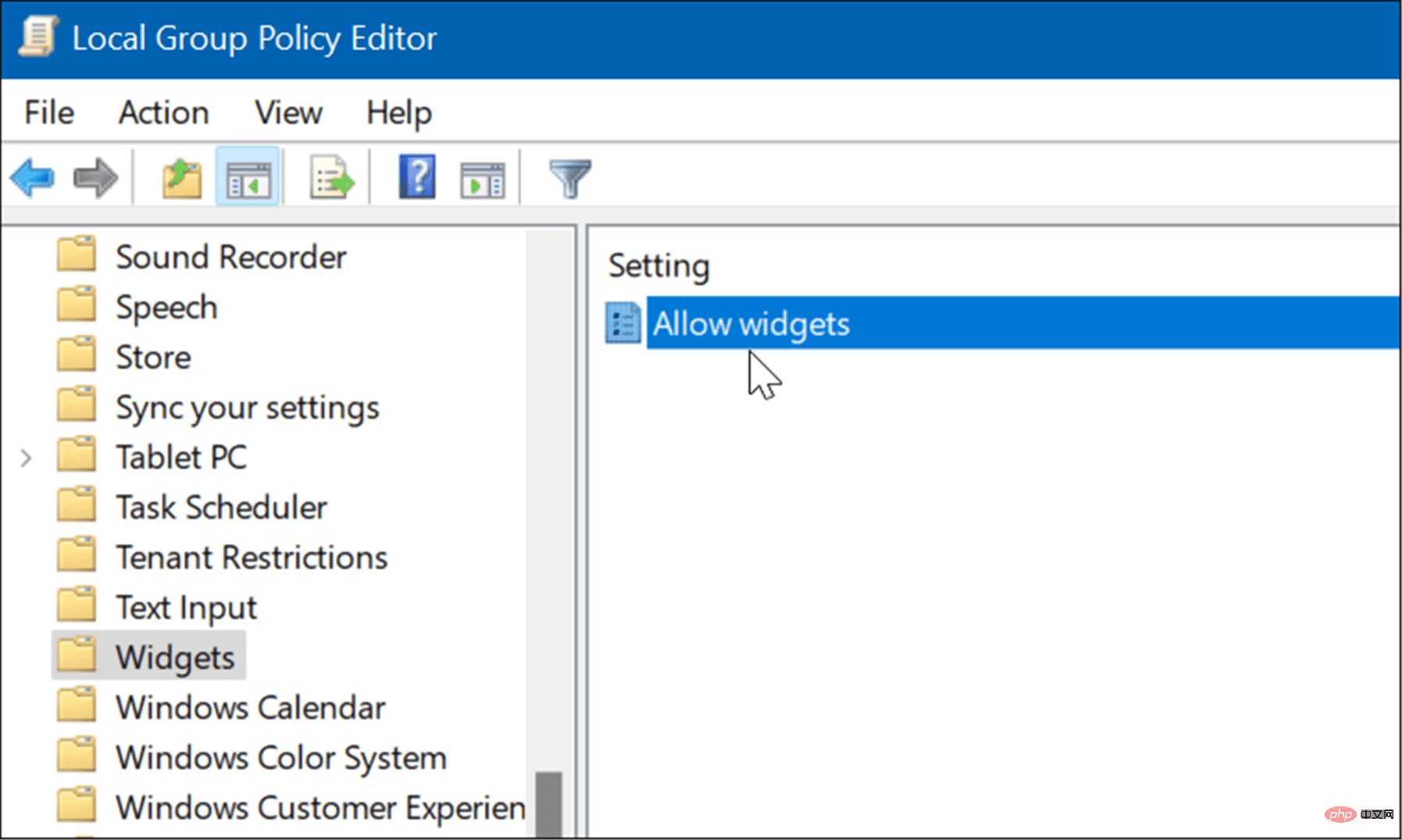Click the Filter funnel icon
The image size is (1402, 840).
tap(570, 179)
